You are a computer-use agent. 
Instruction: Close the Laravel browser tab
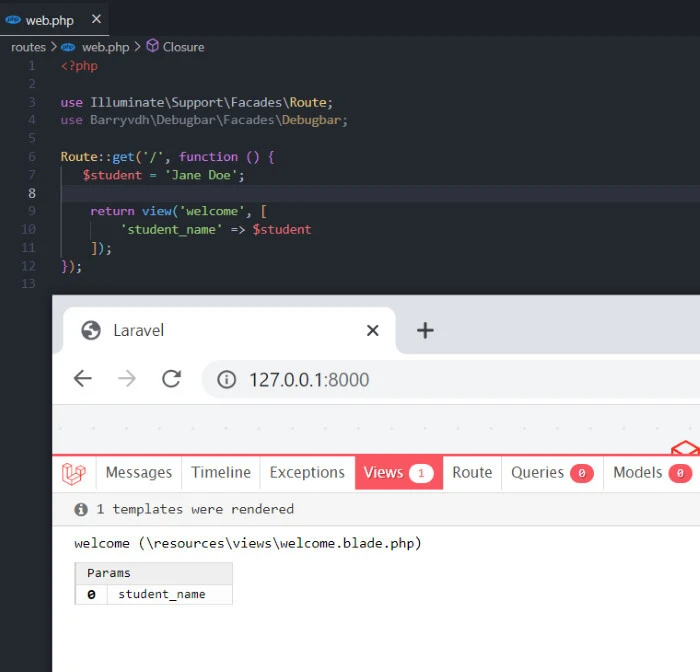pos(372,330)
